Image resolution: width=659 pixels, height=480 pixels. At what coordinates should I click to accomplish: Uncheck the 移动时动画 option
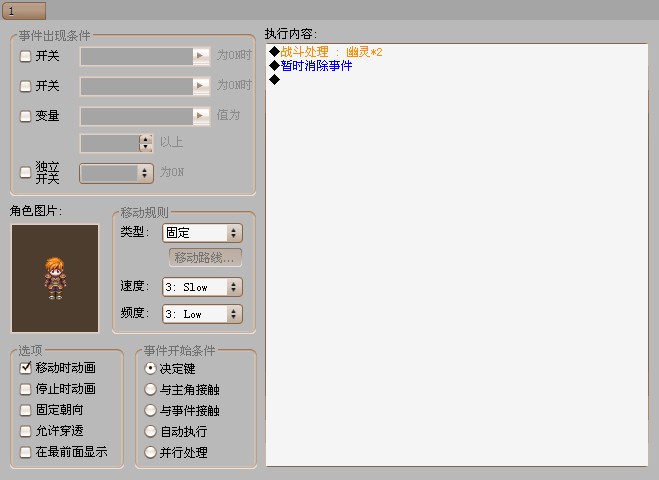(x=26, y=368)
